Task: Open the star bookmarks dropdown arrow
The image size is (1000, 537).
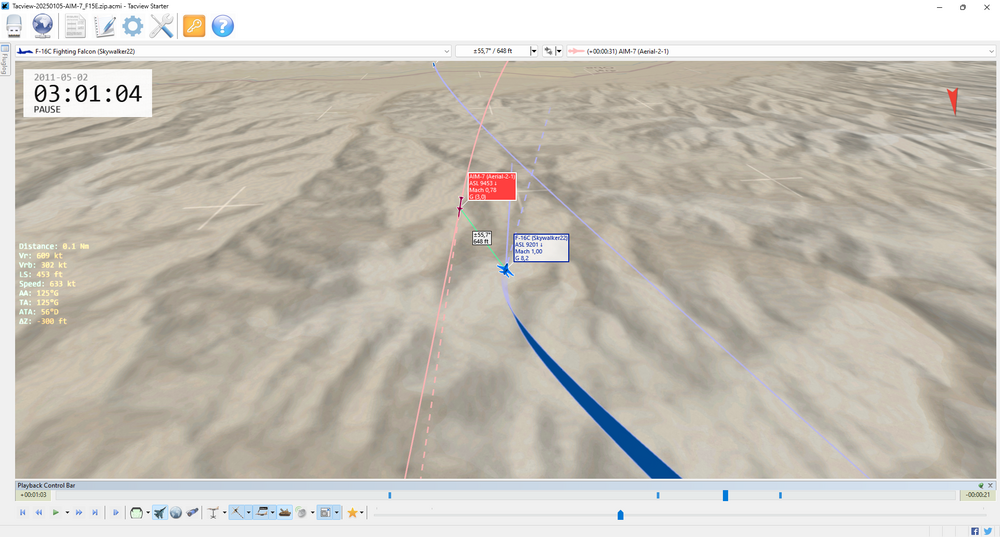Action: point(362,512)
